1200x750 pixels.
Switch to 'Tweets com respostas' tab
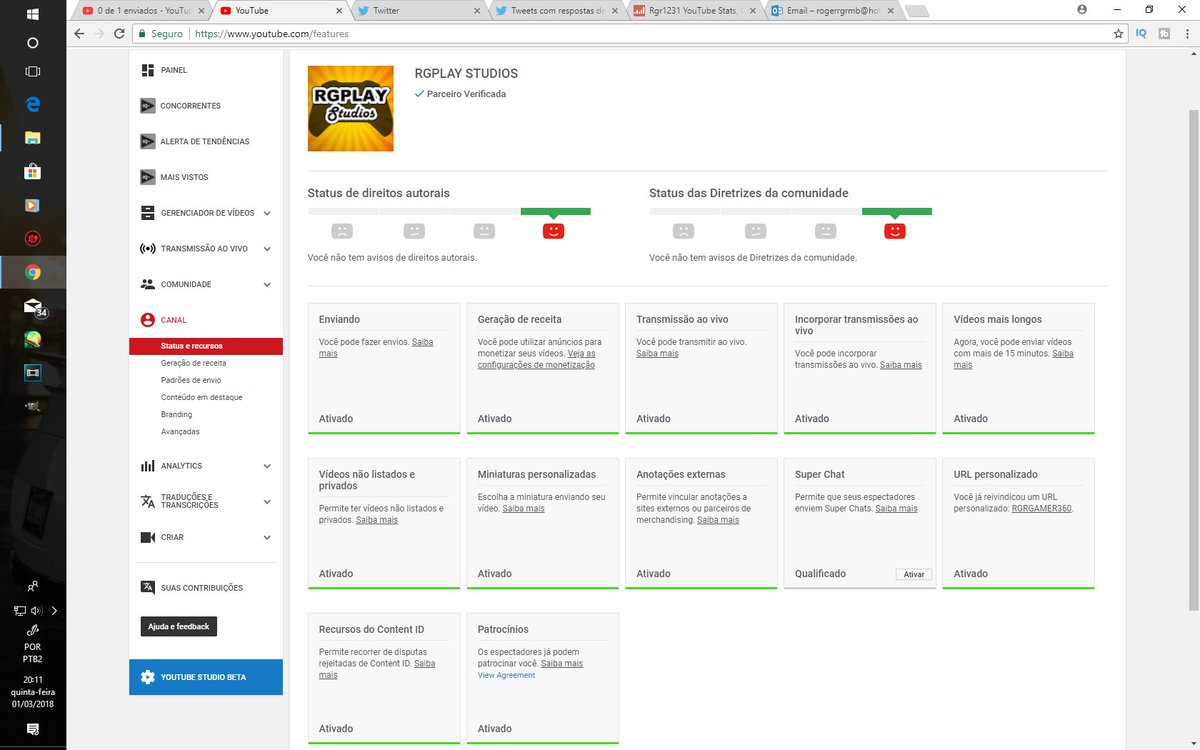558,10
